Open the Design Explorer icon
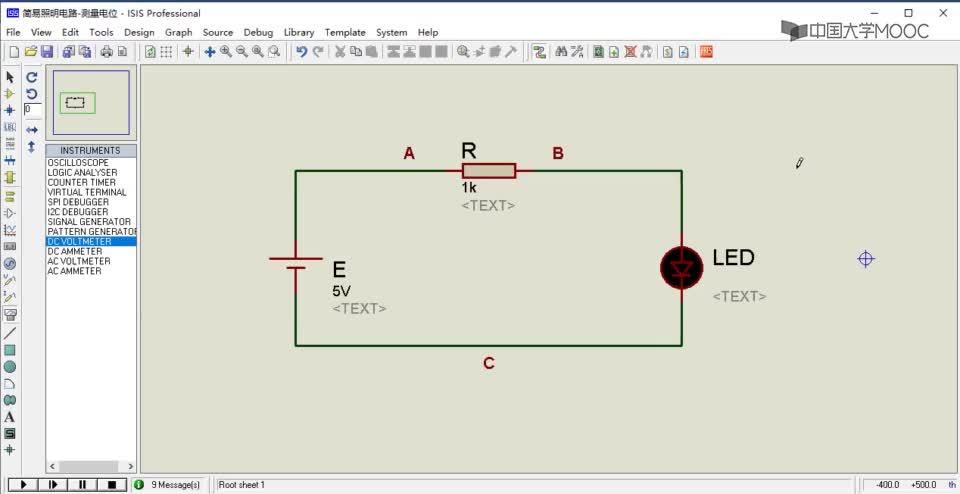This screenshot has height=494, width=960. pyautogui.click(x=598, y=52)
